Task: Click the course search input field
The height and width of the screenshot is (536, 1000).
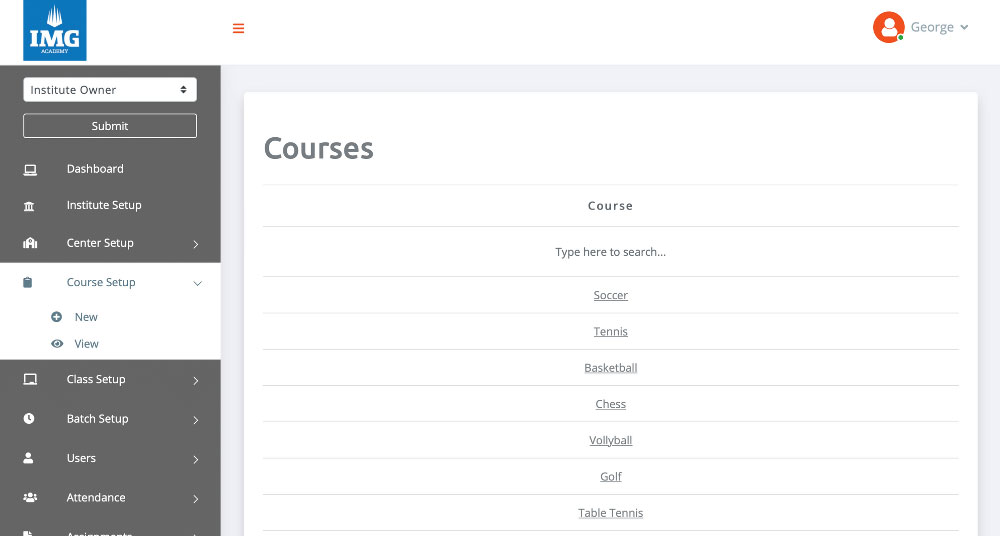Action: pyautogui.click(x=610, y=252)
